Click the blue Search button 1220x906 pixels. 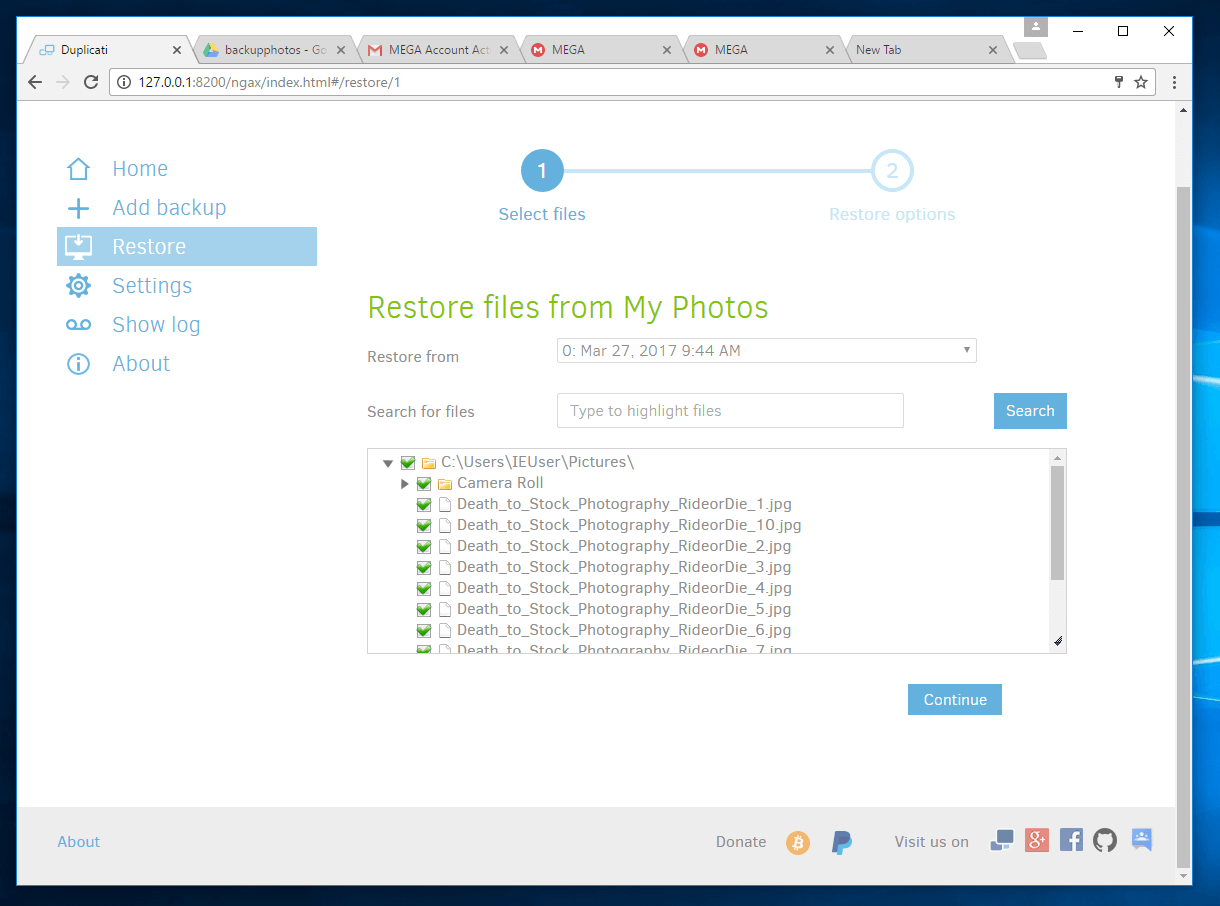[x=1030, y=411]
